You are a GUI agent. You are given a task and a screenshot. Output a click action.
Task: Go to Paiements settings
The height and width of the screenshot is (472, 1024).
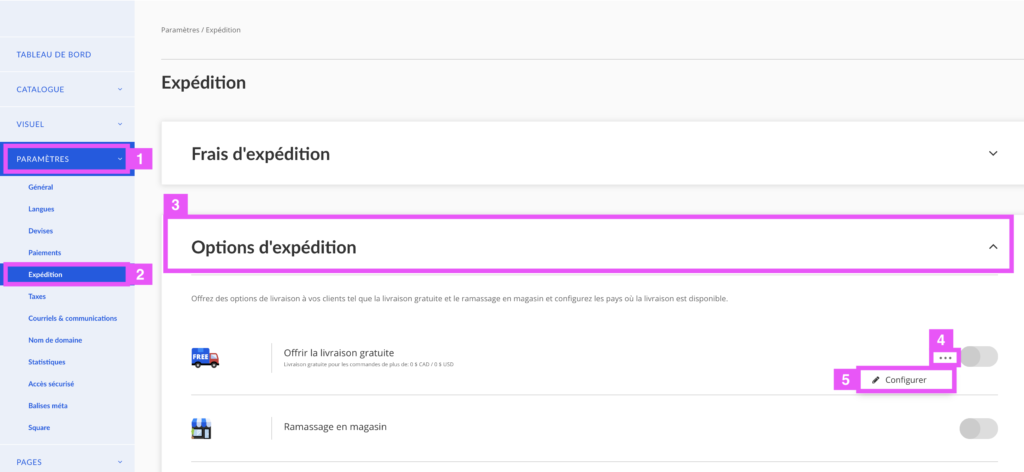pos(44,252)
